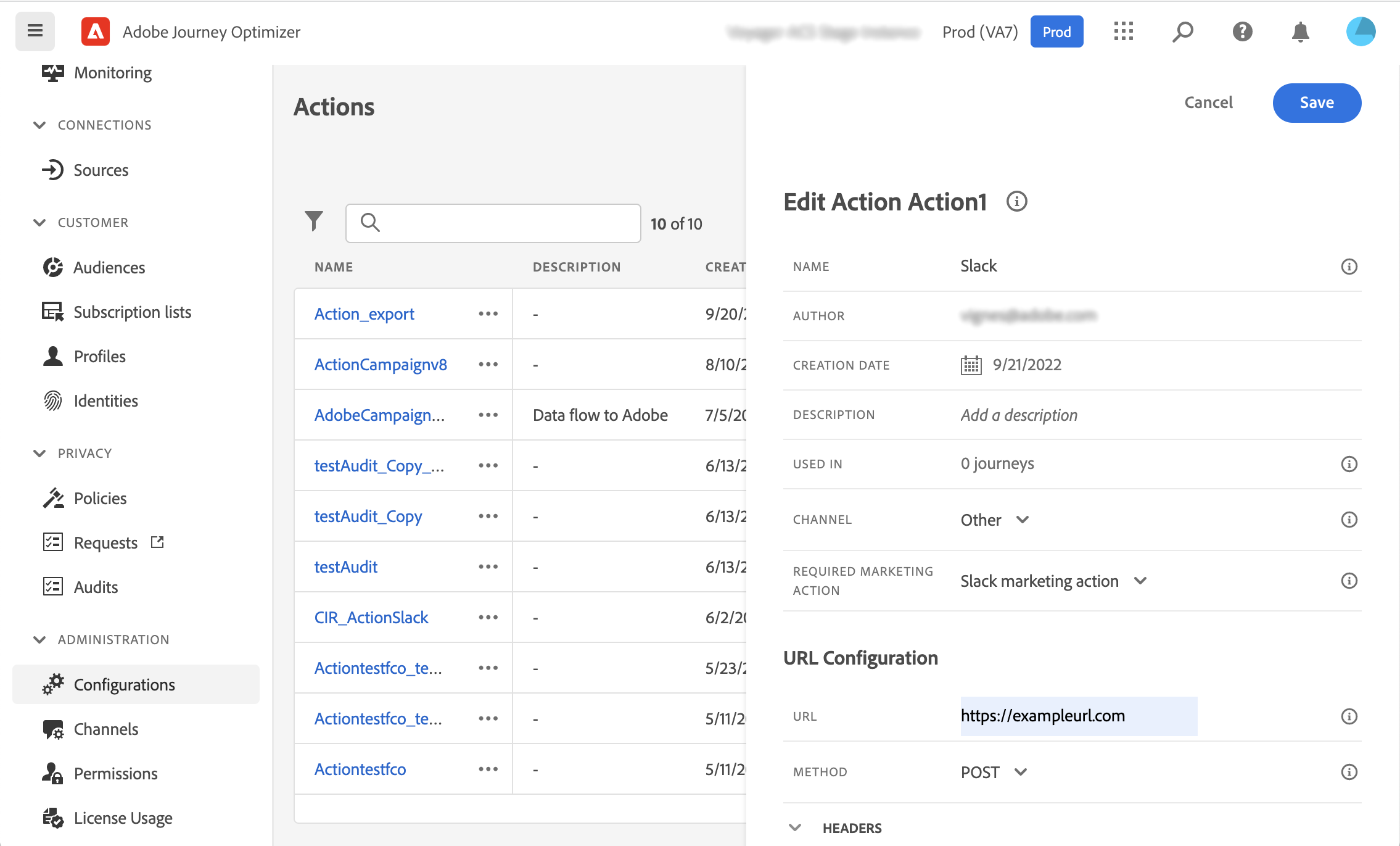
Task: Click the hamburger menu icon
Action: point(35,31)
